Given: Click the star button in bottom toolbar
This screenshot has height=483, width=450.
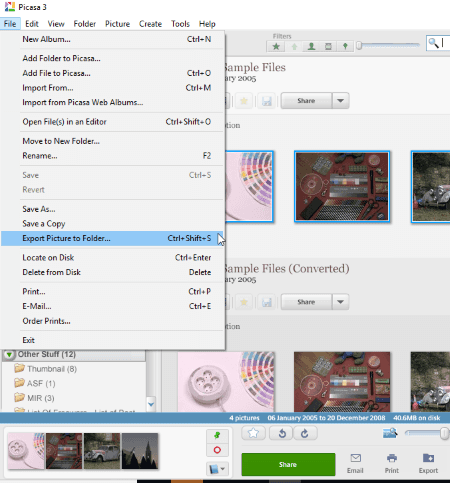Looking at the screenshot, I should coord(253,433).
